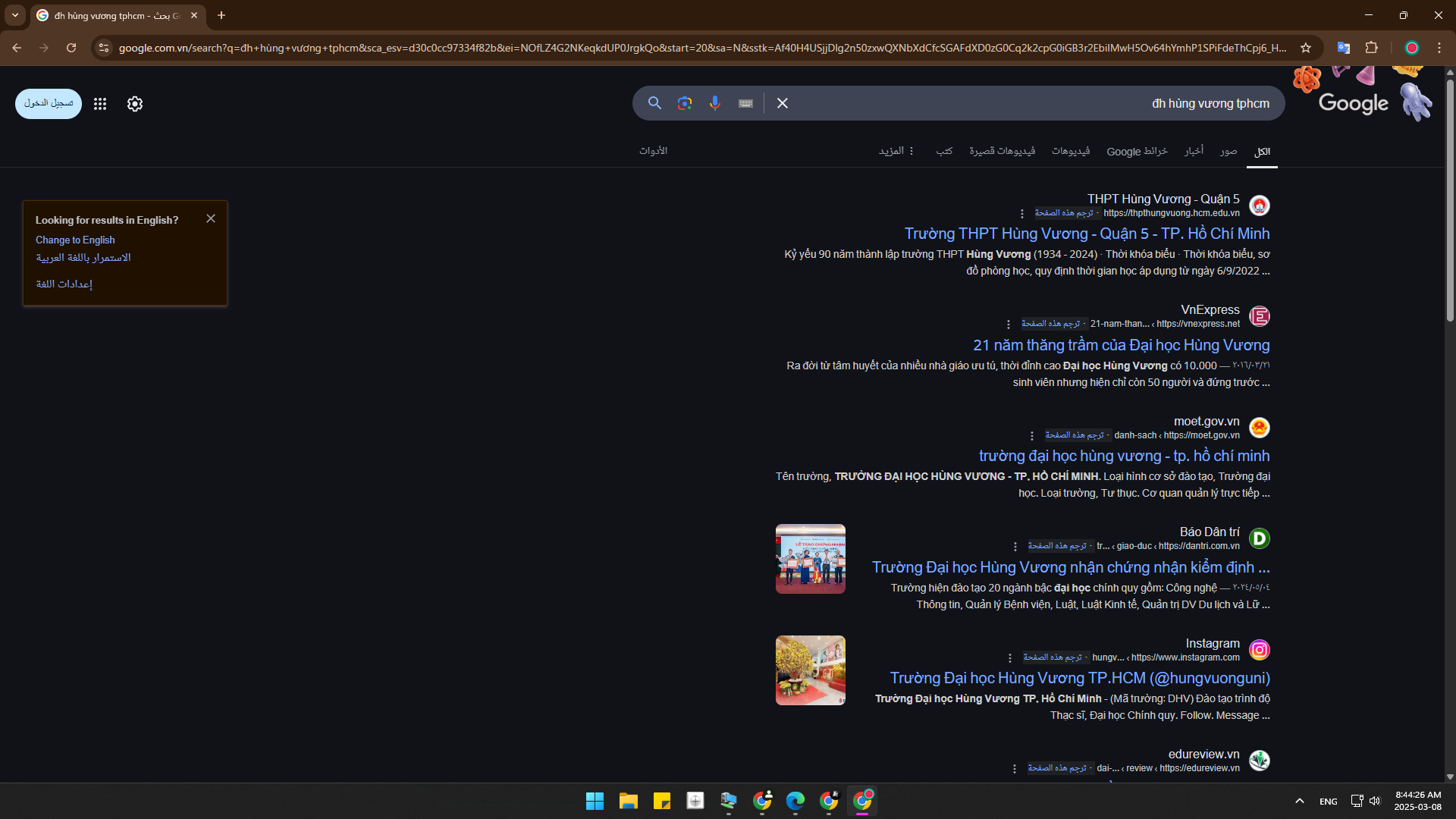Open the quick settings gear

tap(135, 104)
